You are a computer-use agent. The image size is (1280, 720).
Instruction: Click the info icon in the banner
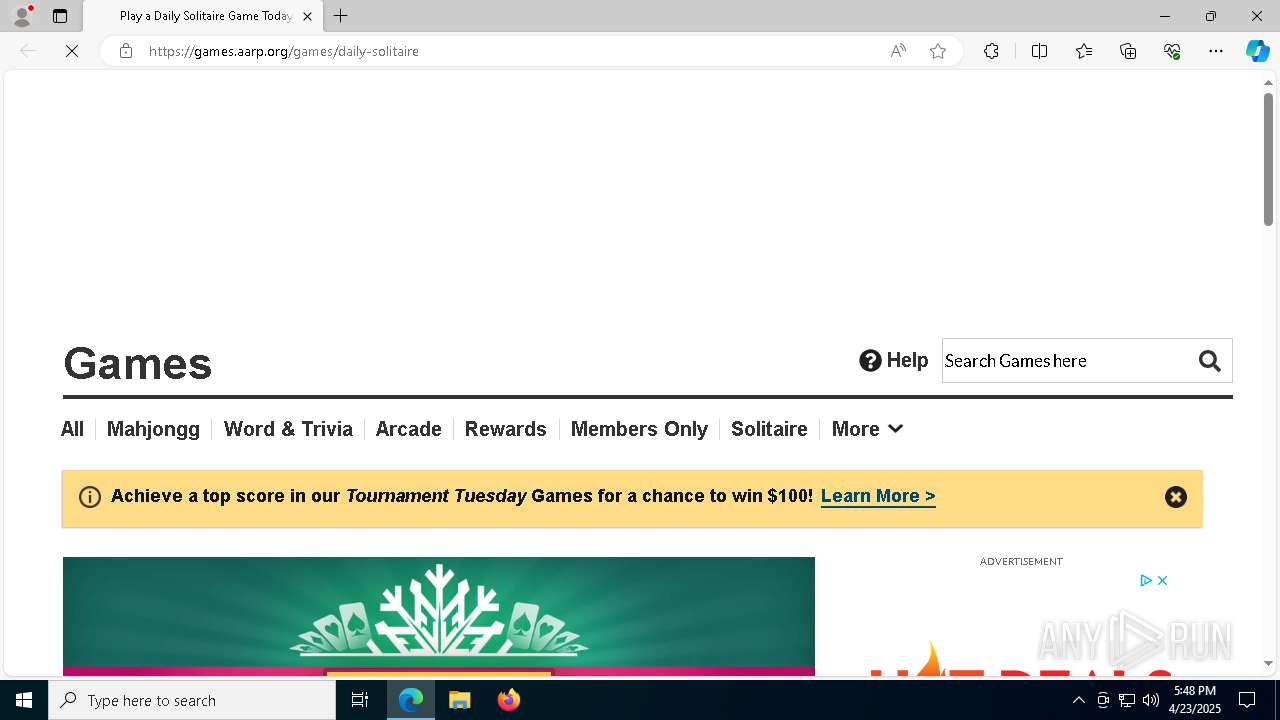(90, 497)
